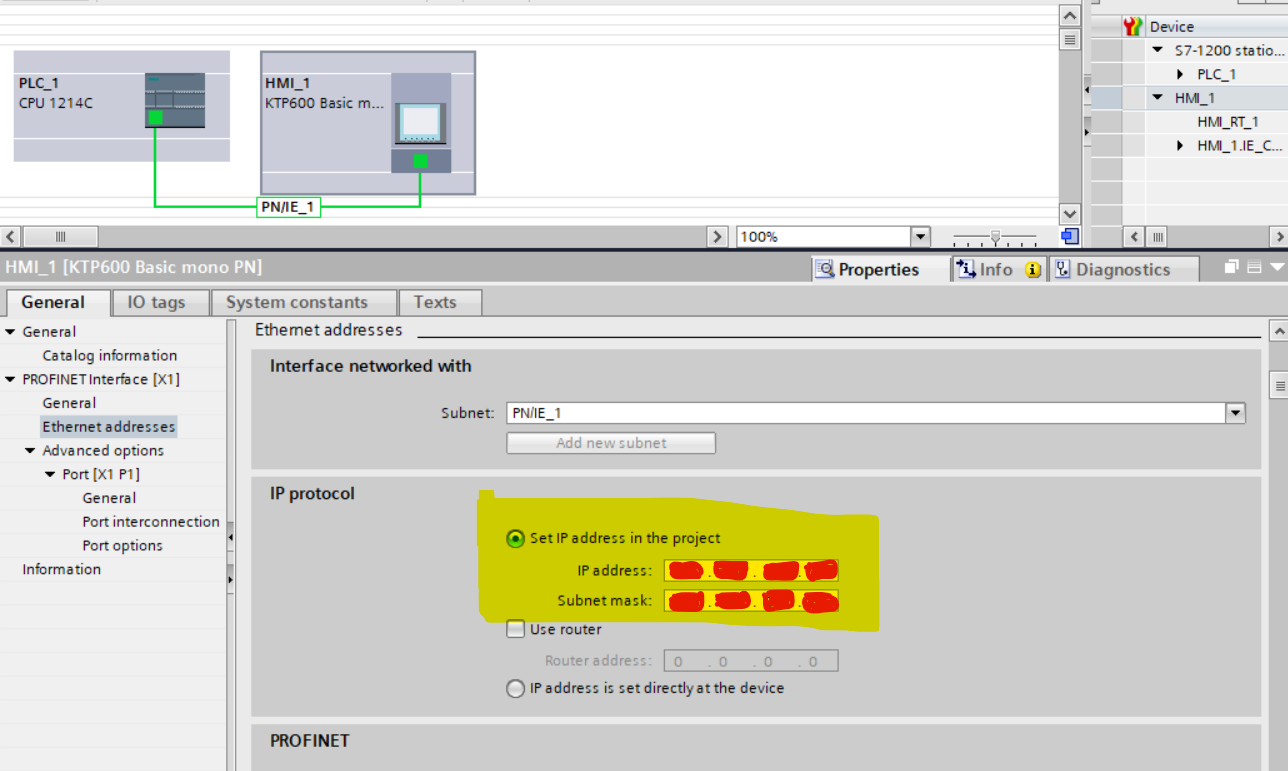
Task: Click the zoom slider handle
Action: [995, 237]
